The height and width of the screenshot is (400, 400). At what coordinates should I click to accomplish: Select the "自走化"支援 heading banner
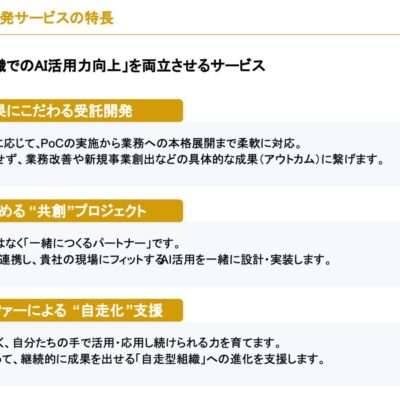91,310
